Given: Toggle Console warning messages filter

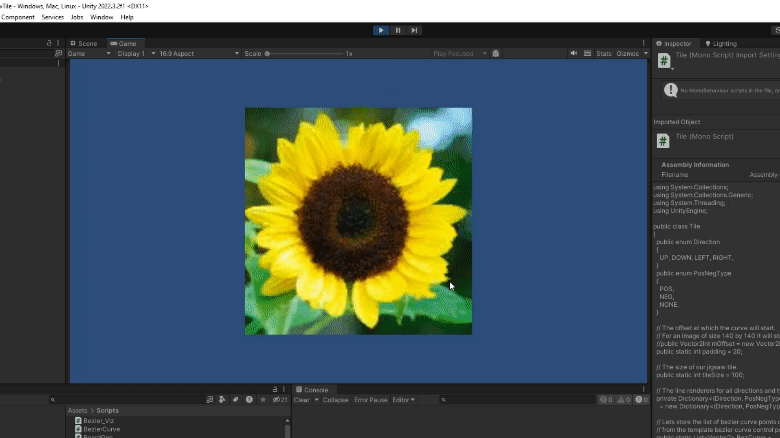Looking at the screenshot, I should point(624,400).
